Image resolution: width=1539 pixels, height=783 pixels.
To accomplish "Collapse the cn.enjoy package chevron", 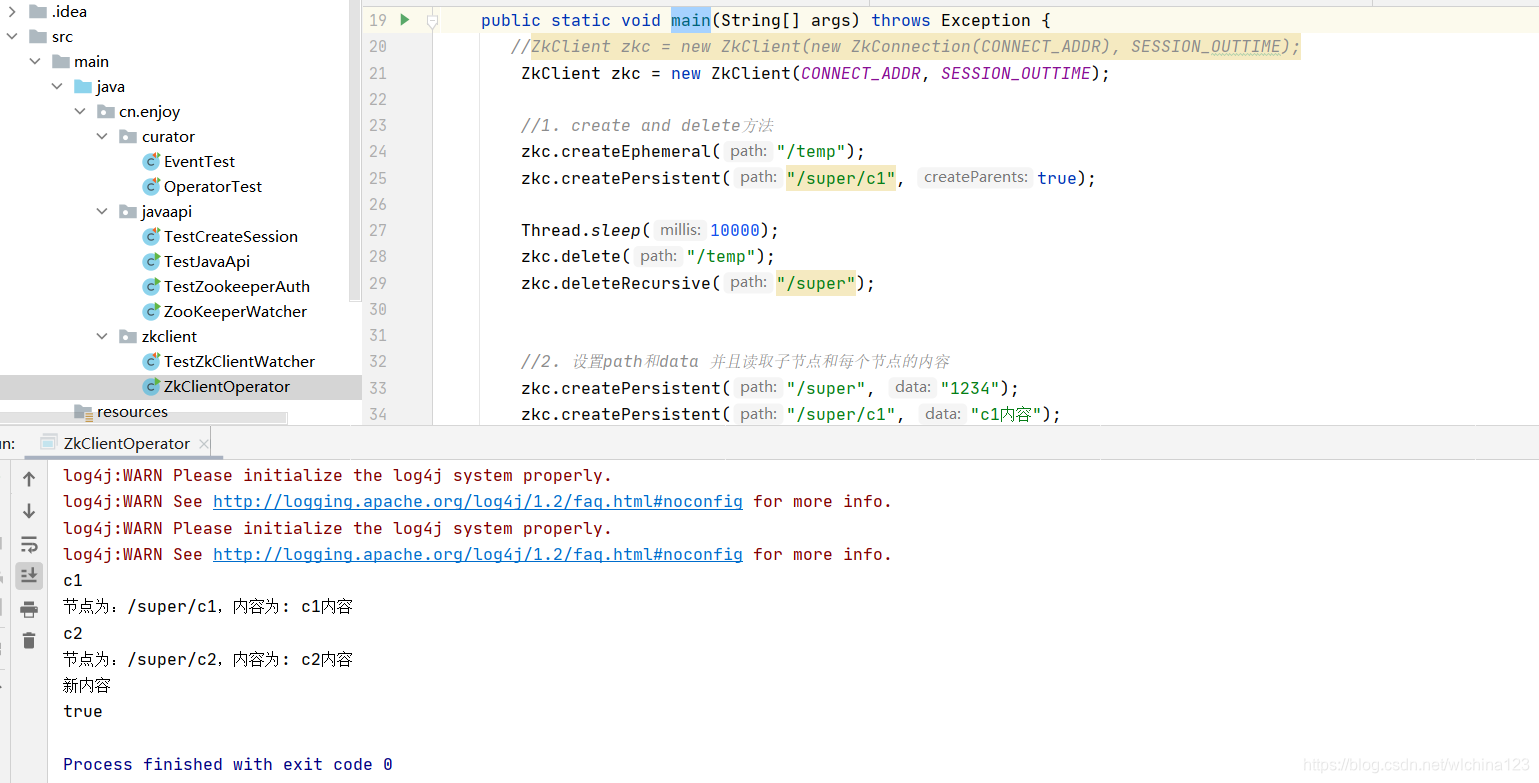I will pyautogui.click(x=80, y=111).
